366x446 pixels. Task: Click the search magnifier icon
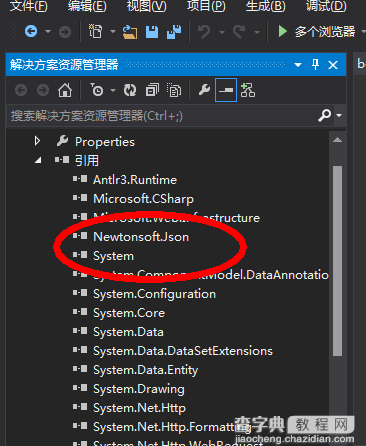(x=324, y=115)
